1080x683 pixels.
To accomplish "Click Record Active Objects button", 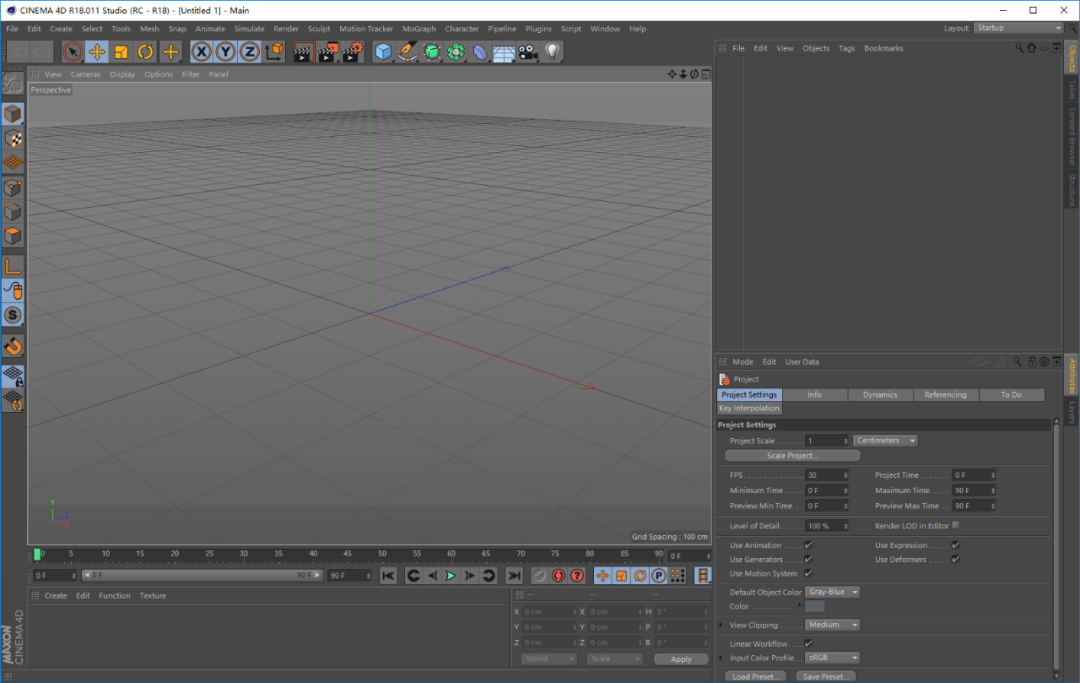I will click(x=539, y=576).
